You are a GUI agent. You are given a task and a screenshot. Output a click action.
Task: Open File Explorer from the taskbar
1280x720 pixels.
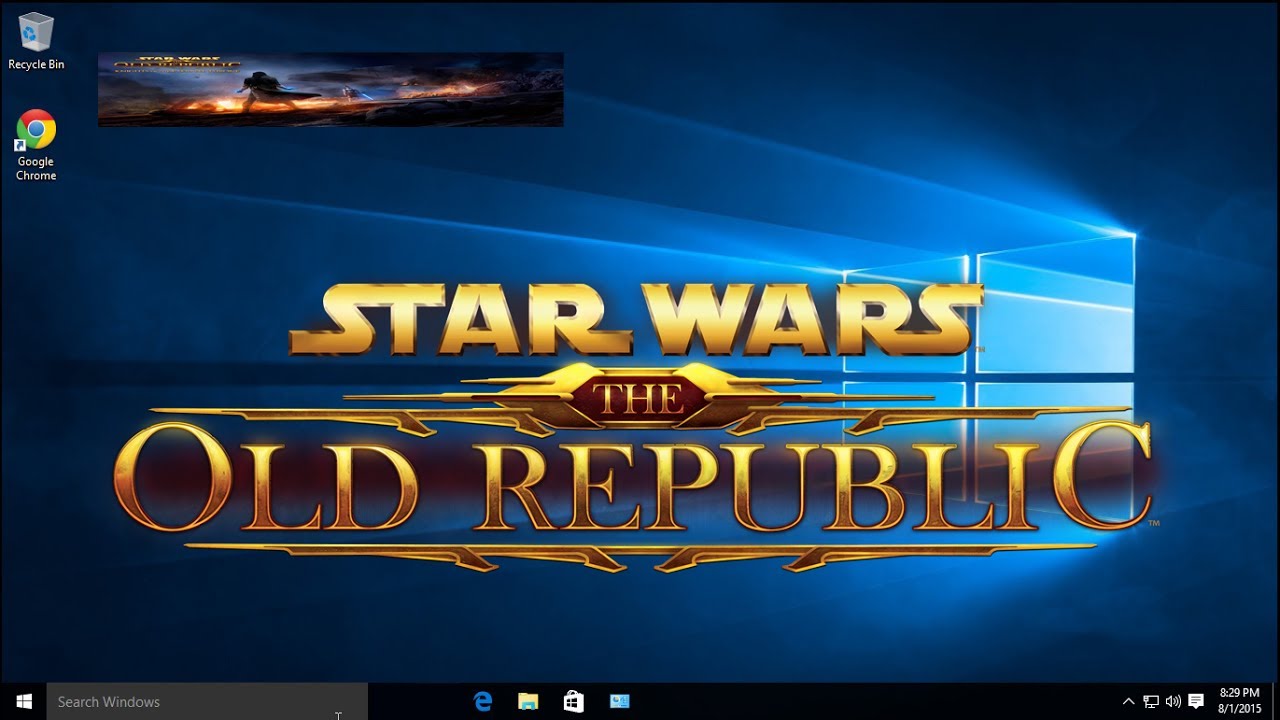pyautogui.click(x=528, y=701)
